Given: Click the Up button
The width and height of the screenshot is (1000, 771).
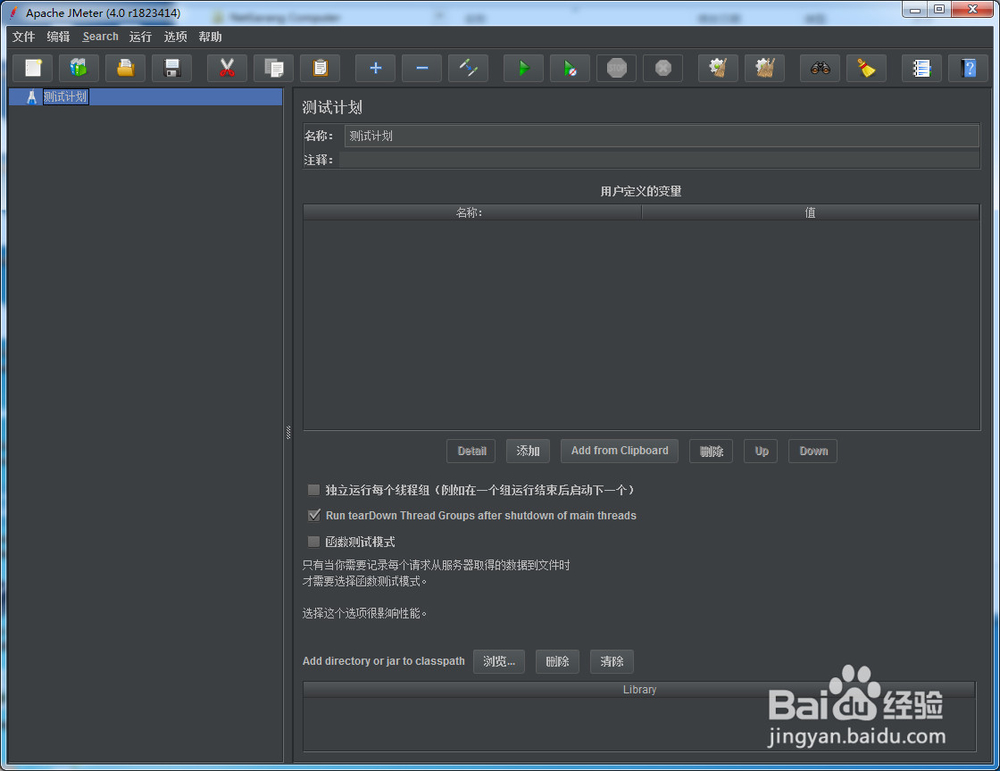Looking at the screenshot, I should (761, 451).
